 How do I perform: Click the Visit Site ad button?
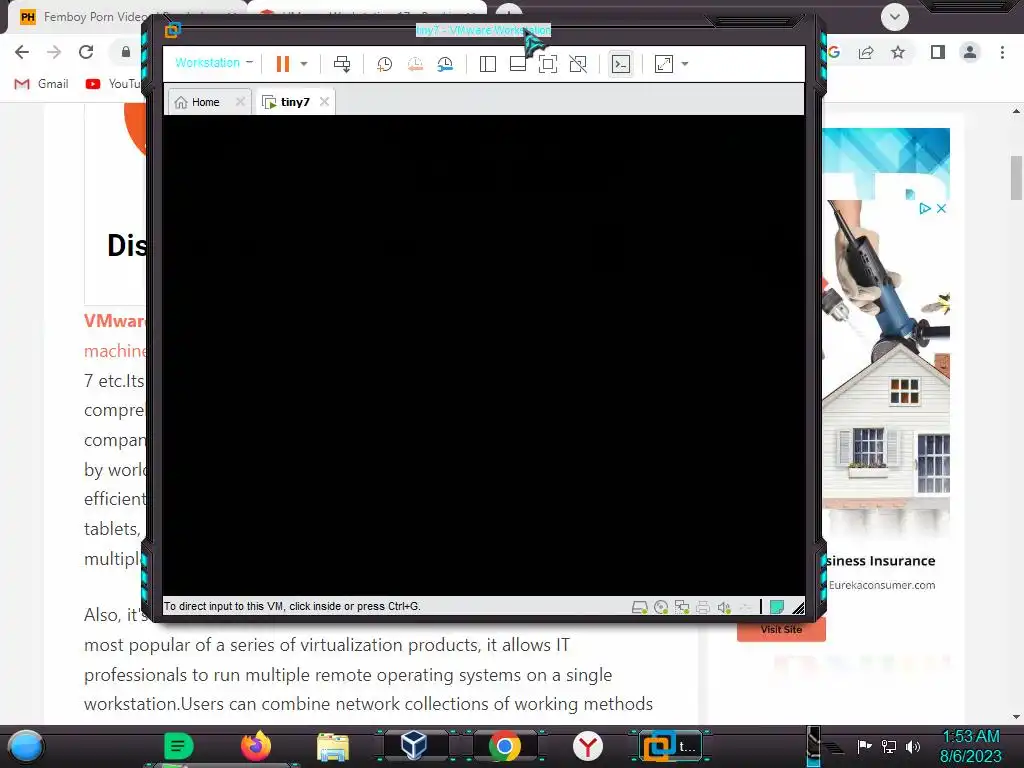coord(782,630)
